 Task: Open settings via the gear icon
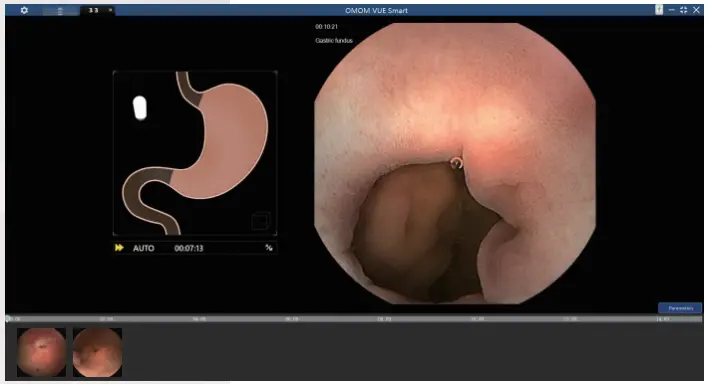tap(24, 10)
